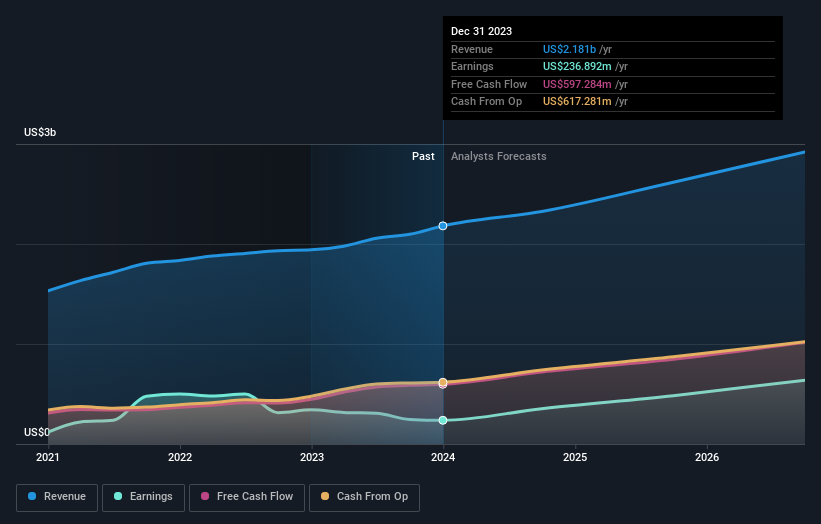Click the 2026 x-axis label
Image resolution: width=821 pixels, height=524 pixels.
pyautogui.click(x=707, y=457)
